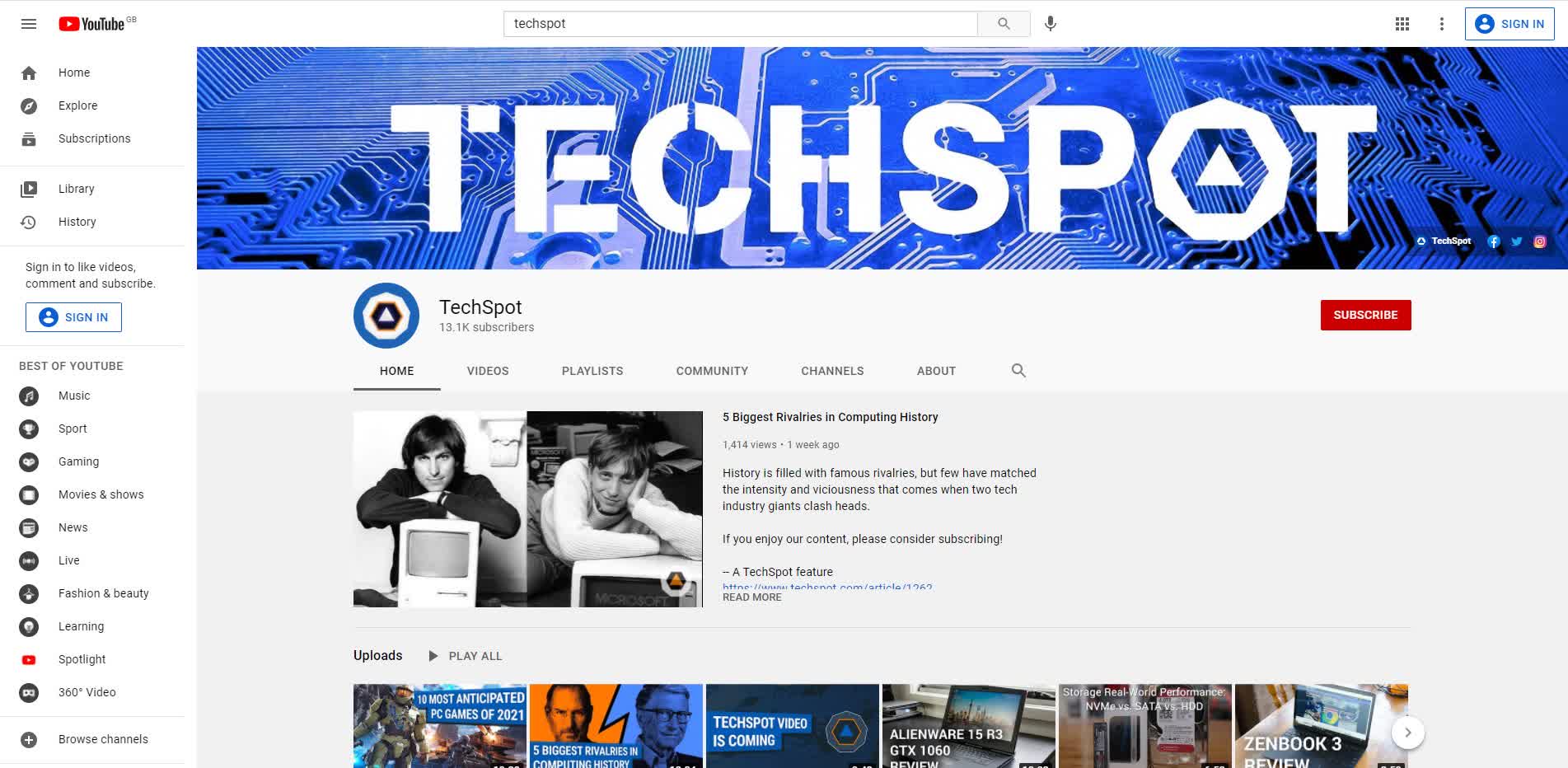Switch to the ABOUT tab

[937, 371]
